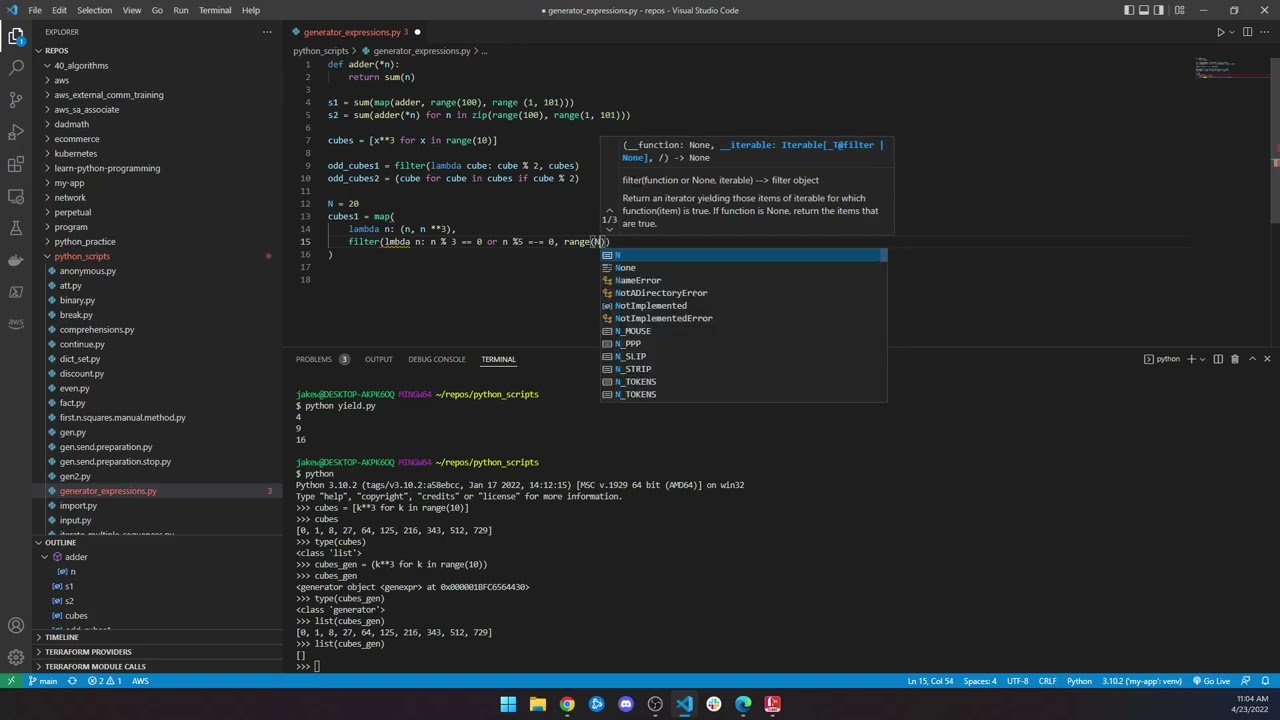Image resolution: width=1280 pixels, height=720 pixels.
Task: Go to line via Ln 15, Col 54
Action: 930,681
